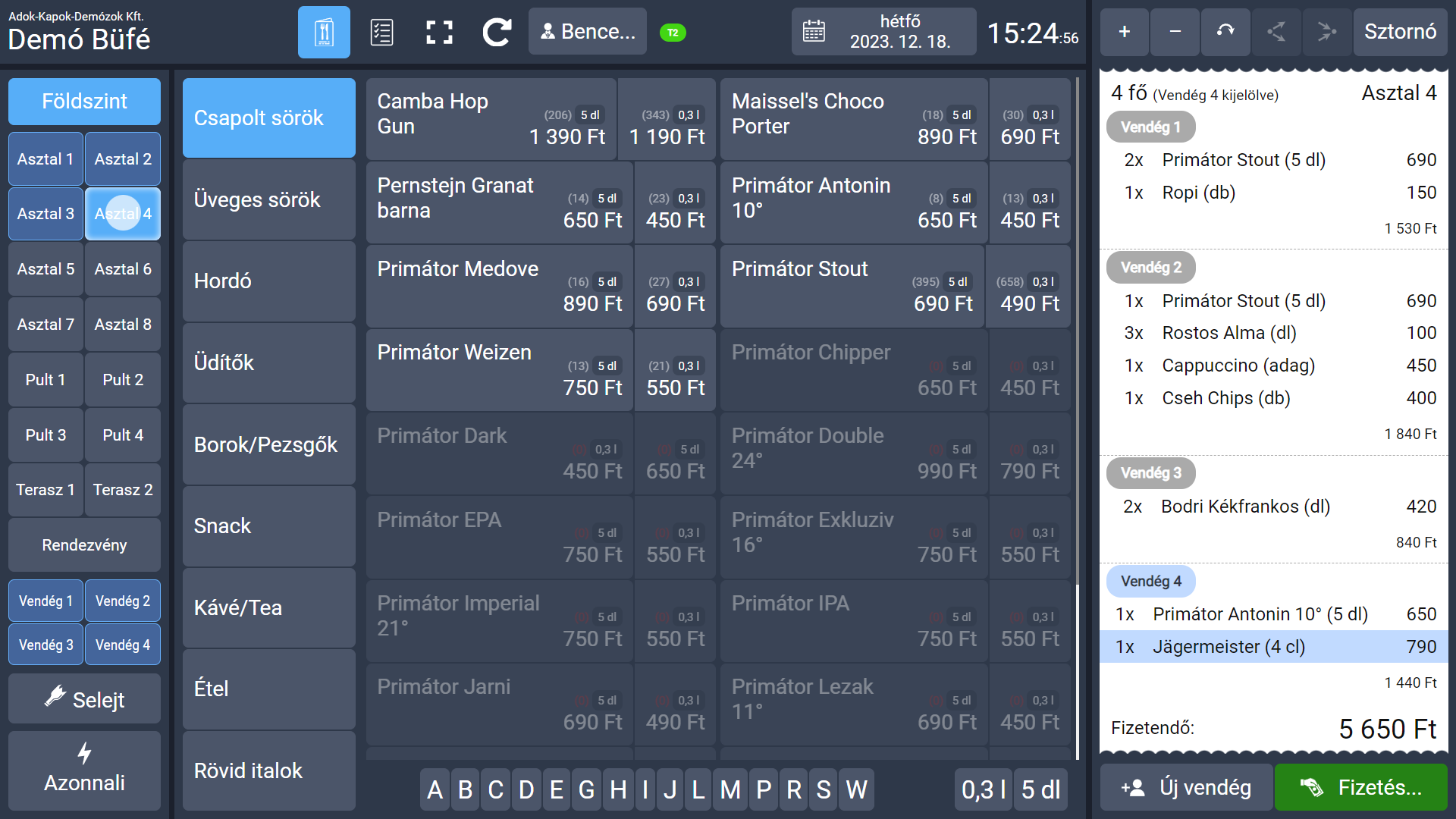The width and height of the screenshot is (1456, 819).
Task: Select table Asztal 6
Action: click(x=123, y=269)
